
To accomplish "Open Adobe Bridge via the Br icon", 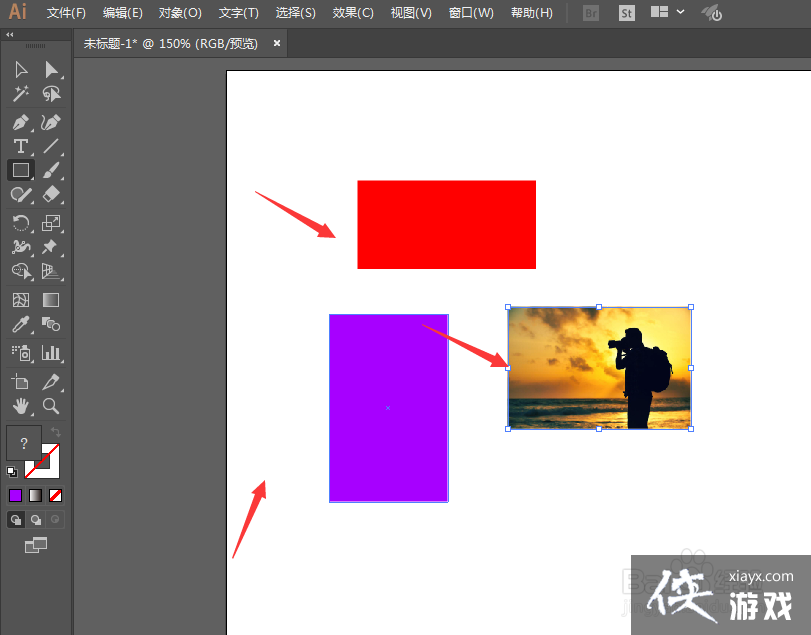I will point(590,13).
